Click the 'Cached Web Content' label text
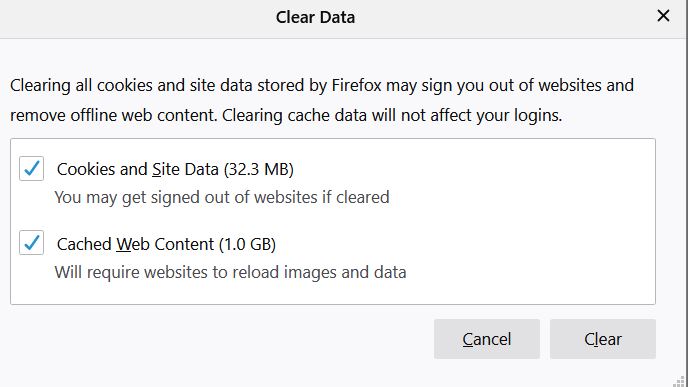 coord(136,244)
